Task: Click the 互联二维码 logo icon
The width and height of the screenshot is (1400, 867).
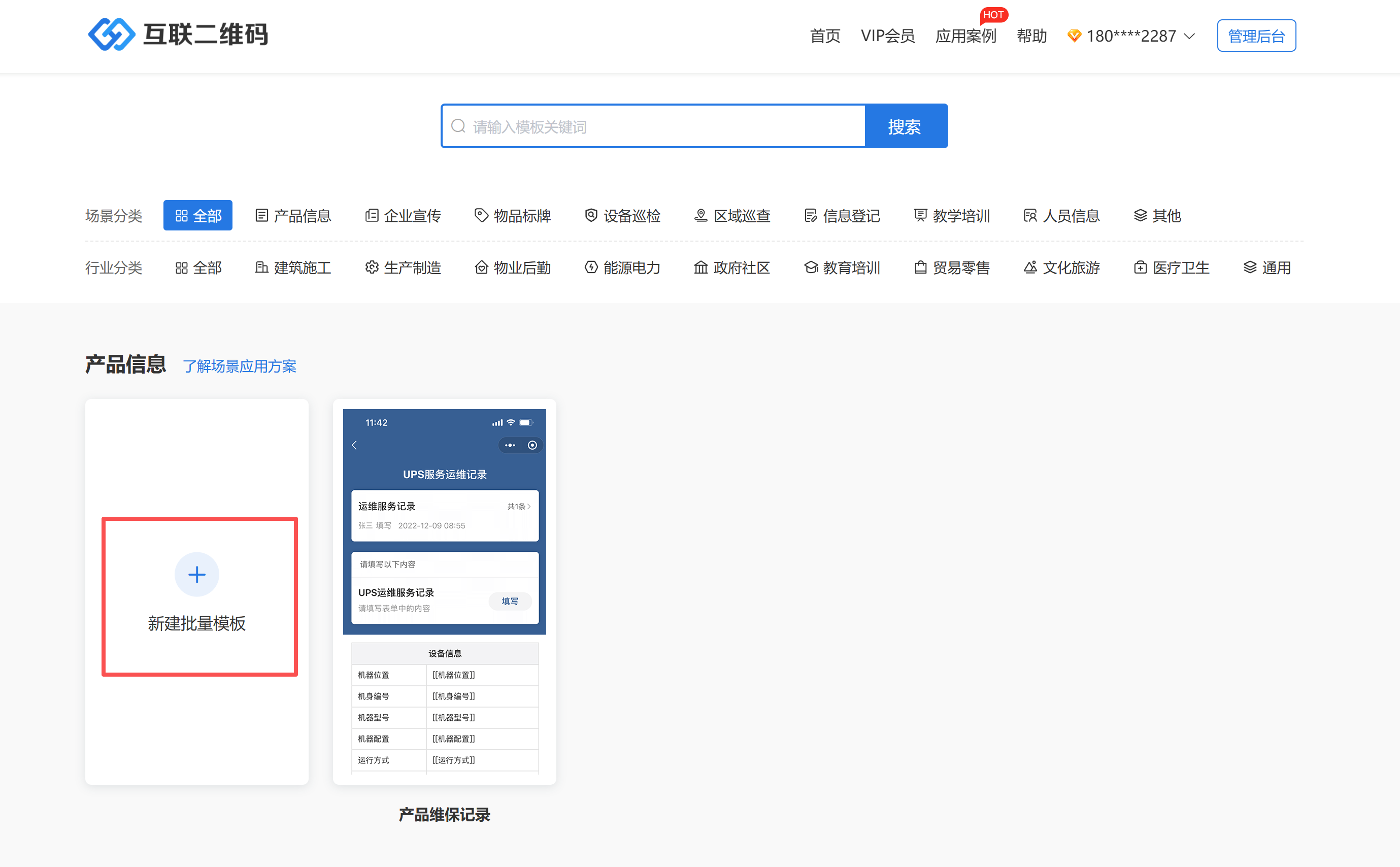Action: tap(111, 35)
